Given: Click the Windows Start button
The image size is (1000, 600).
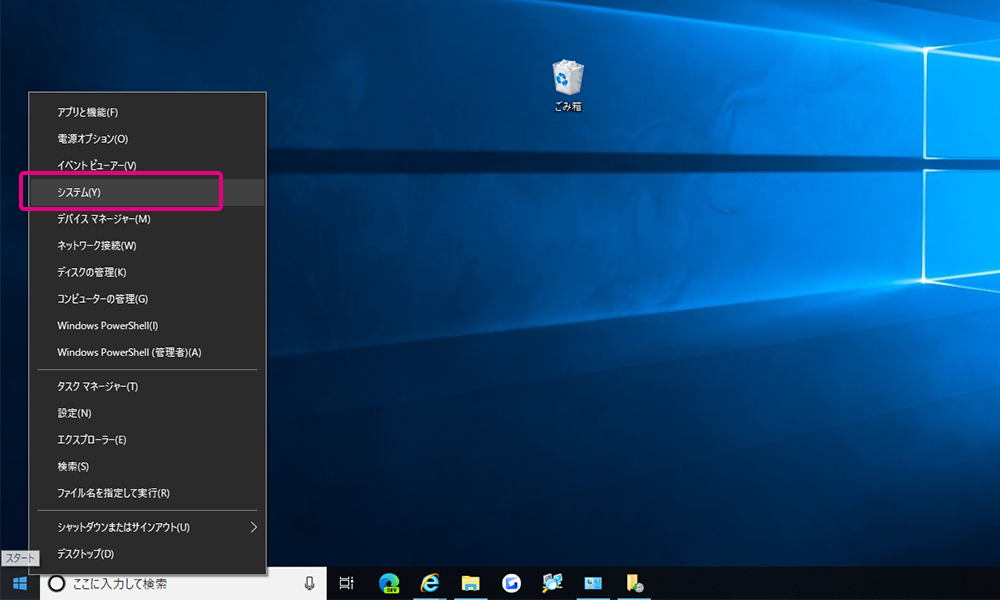Looking at the screenshot, I should [19, 583].
